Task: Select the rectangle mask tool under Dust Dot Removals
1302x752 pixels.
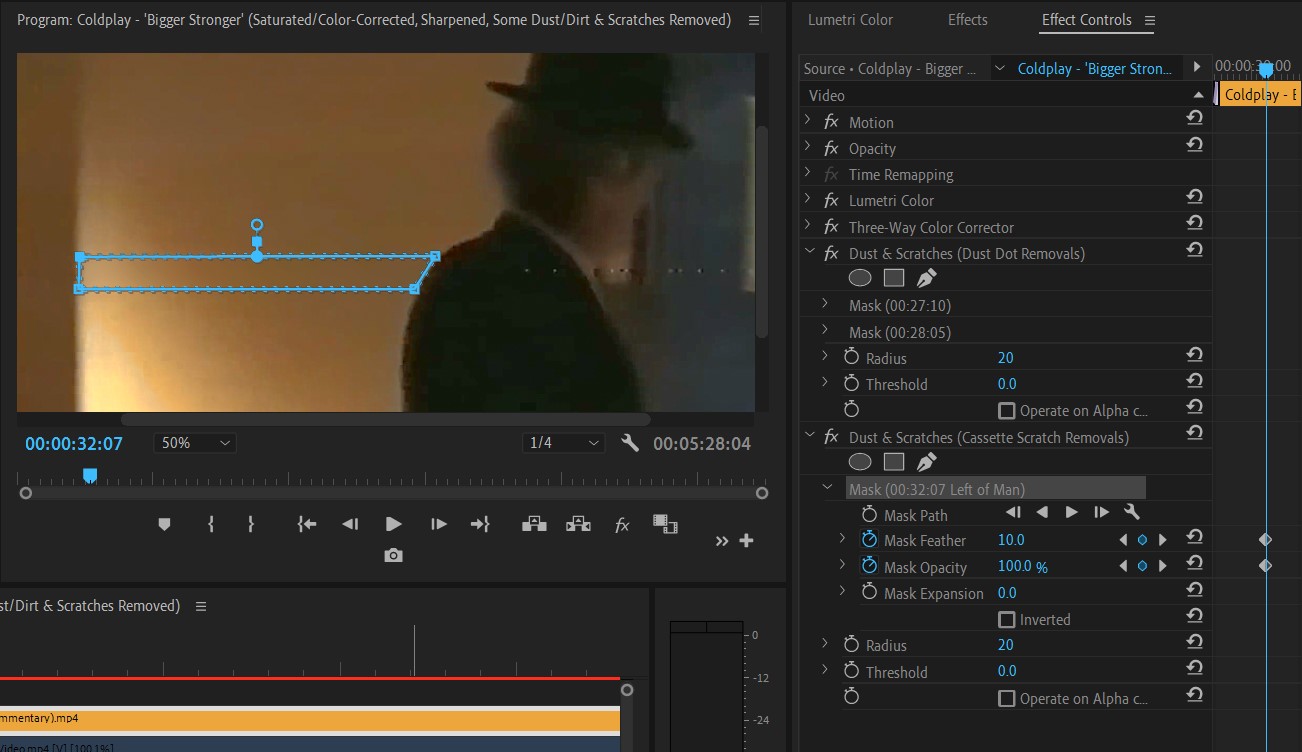Action: (x=894, y=278)
